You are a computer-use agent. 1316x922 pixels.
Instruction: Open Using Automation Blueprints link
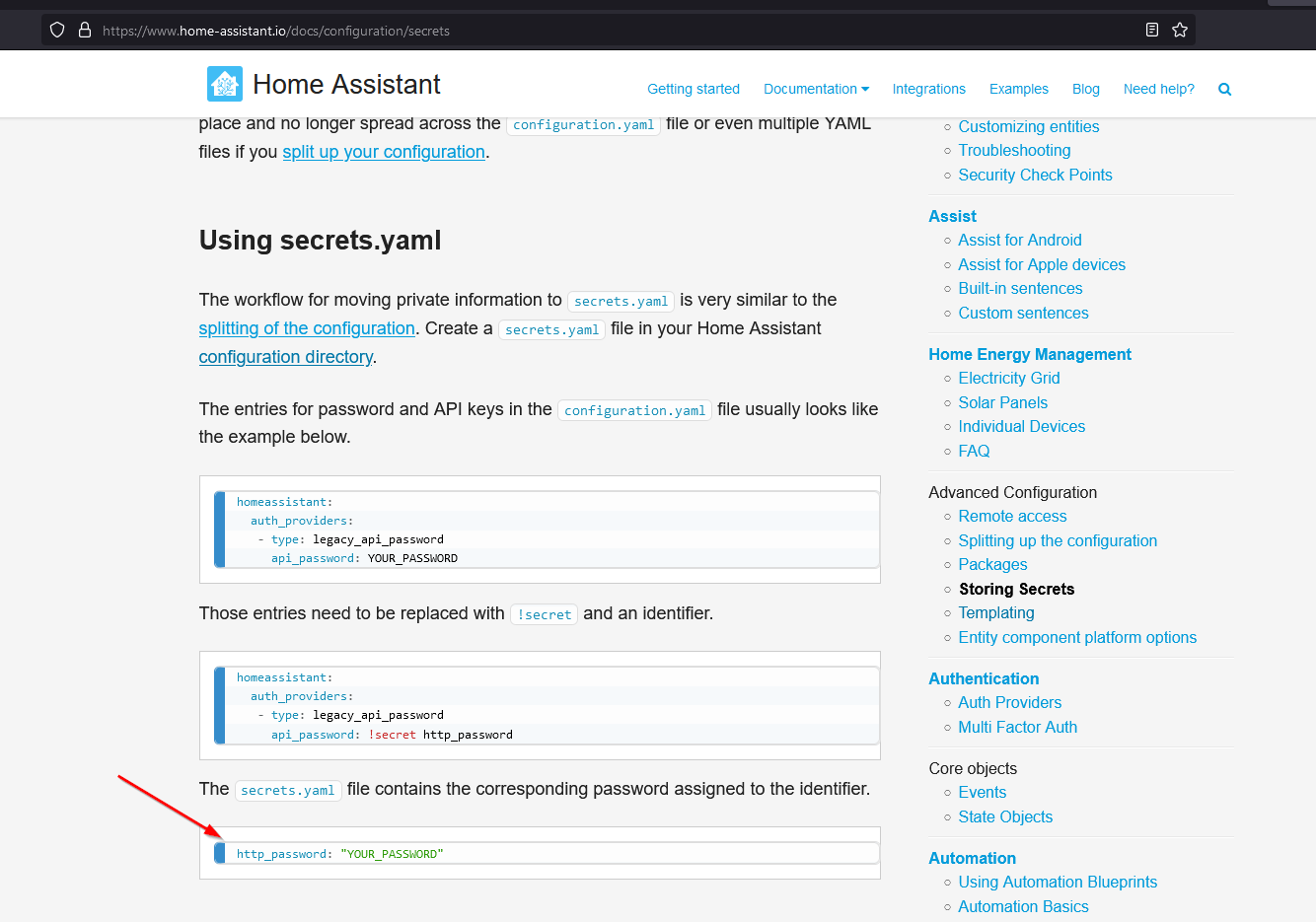(1058, 882)
